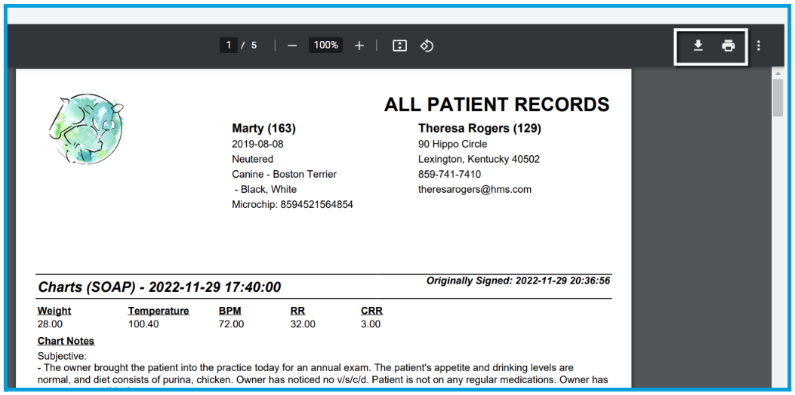Click the scrollbar up arrow
The width and height of the screenshot is (795, 395).
[x=778, y=74]
